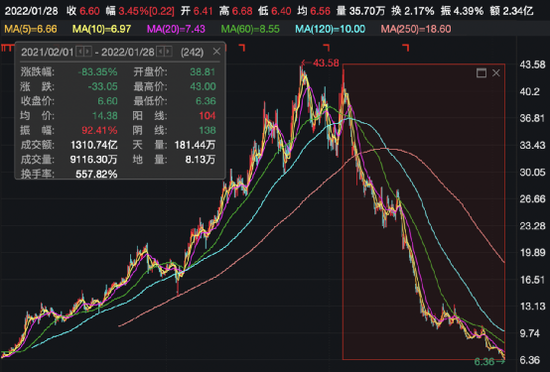Click the 30.05 price axis label
The height and width of the screenshot is (372, 550).
(532, 172)
